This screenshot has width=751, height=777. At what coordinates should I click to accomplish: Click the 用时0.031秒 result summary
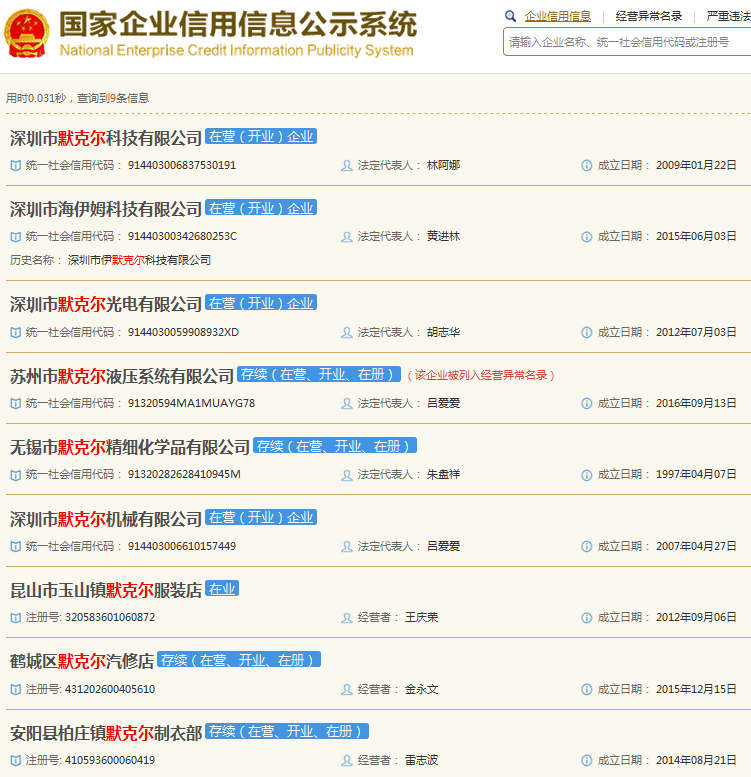[x=77, y=98]
